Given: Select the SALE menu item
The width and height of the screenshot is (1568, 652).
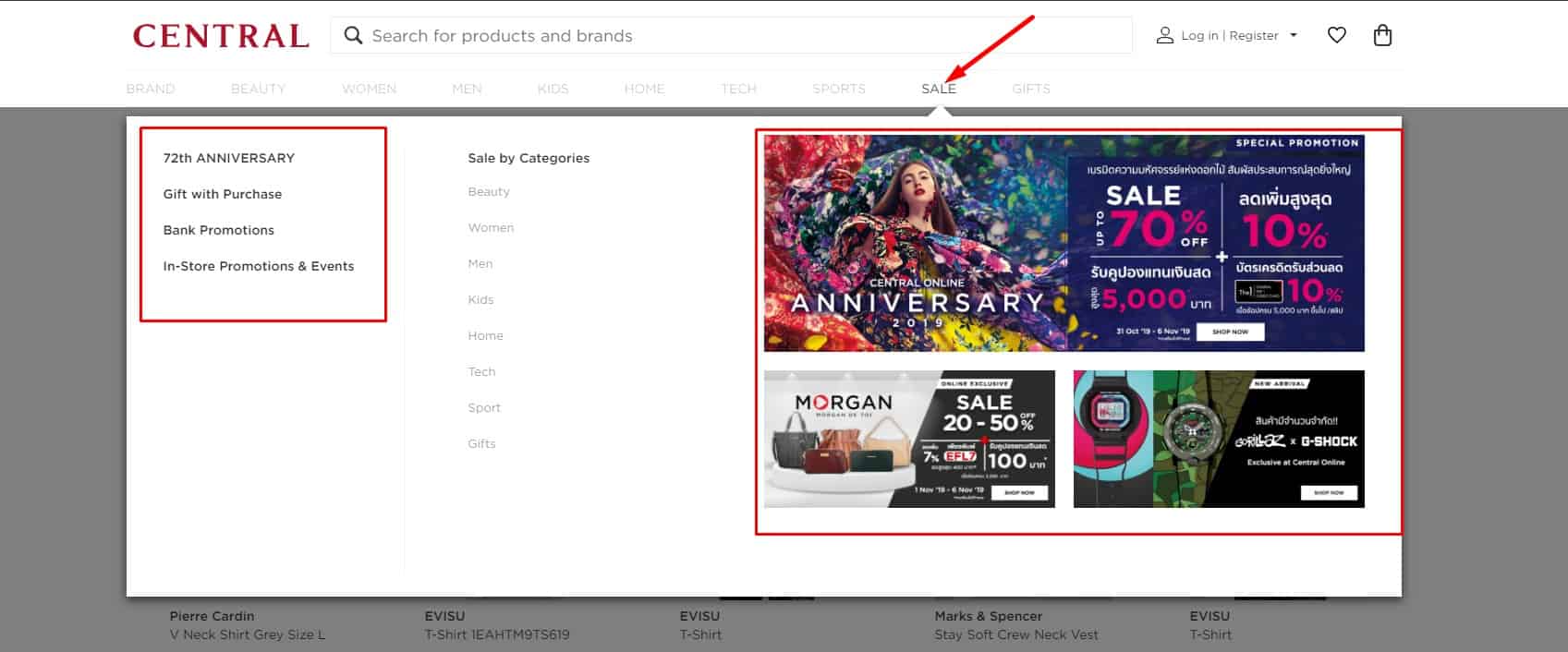Looking at the screenshot, I should (x=939, y=89).
